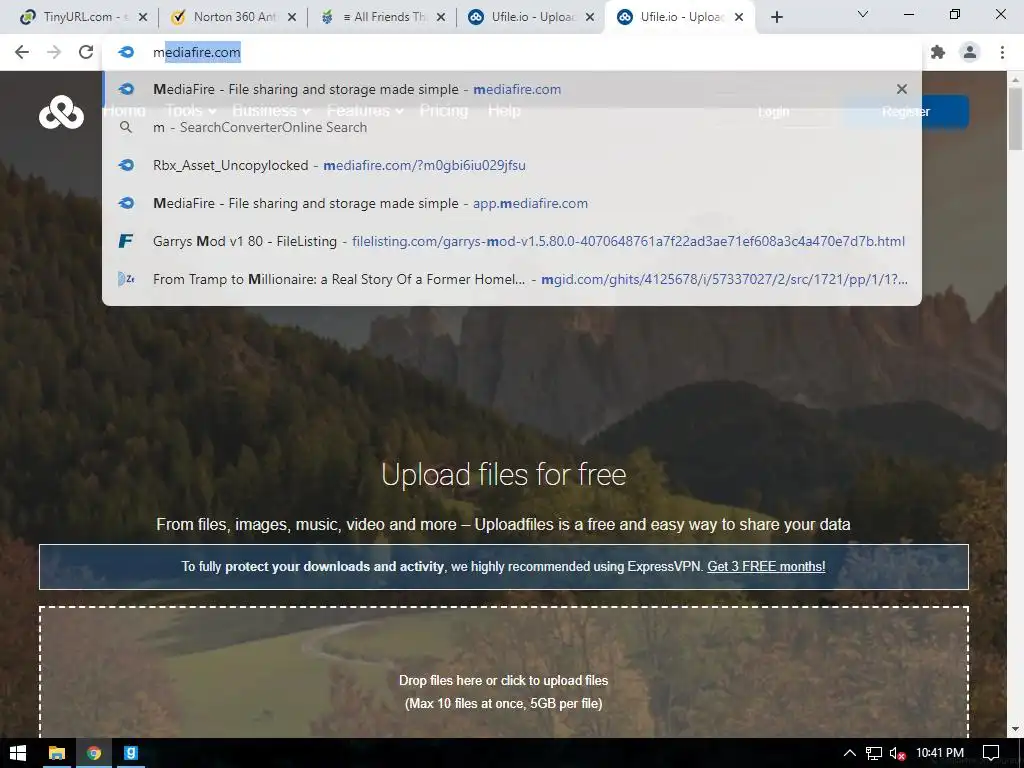Close the All Friends tab

[x=441, y=17]
